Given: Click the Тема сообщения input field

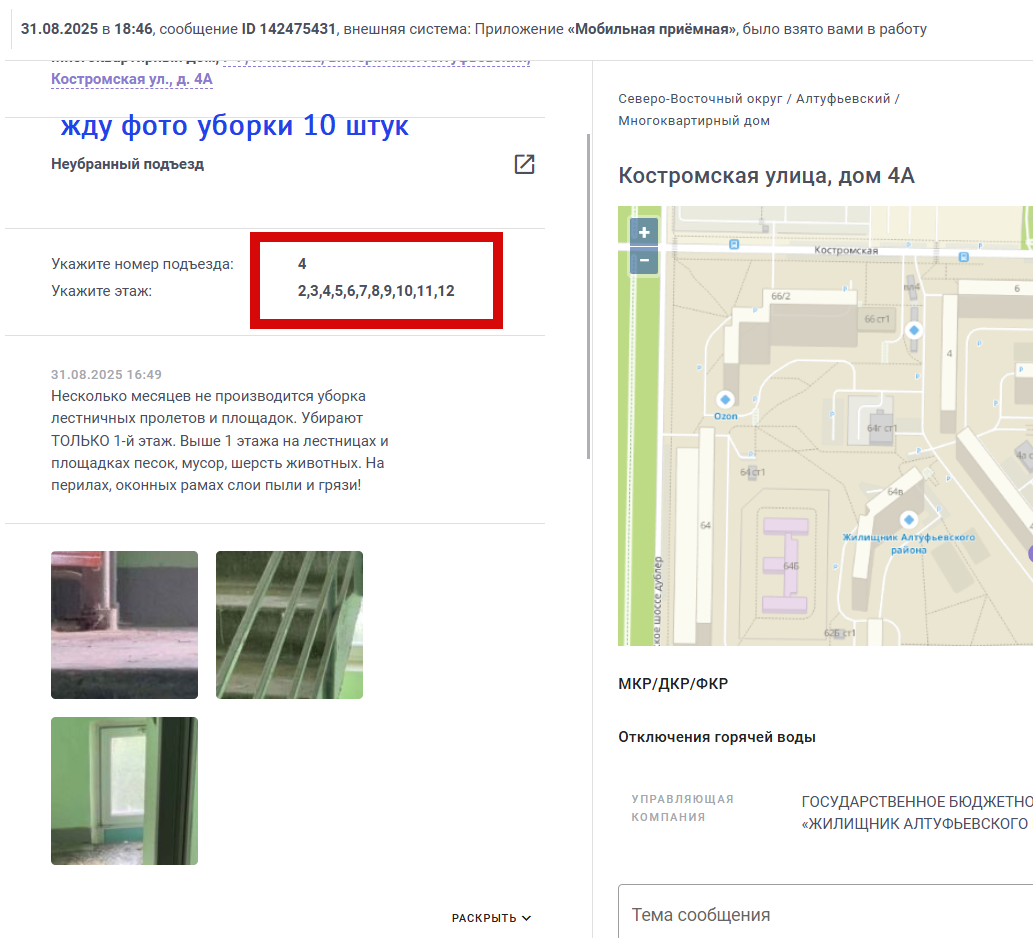Looking at the screenshot, I should click(825, 914).
